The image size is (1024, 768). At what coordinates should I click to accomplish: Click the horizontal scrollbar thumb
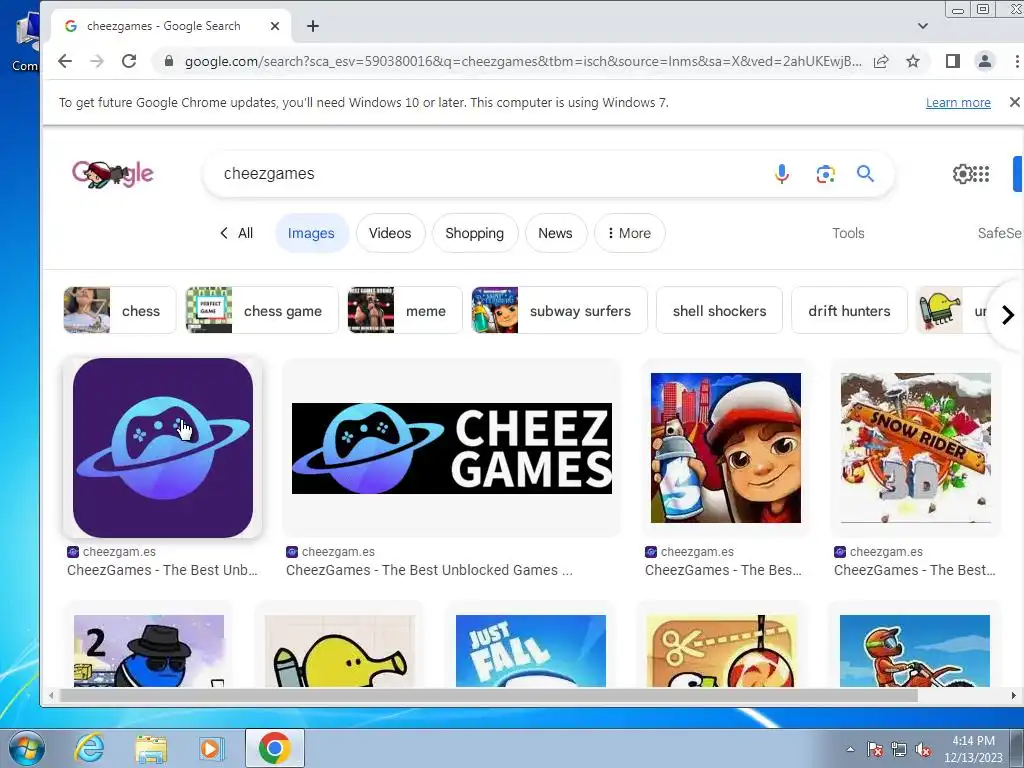coord(488,696)
